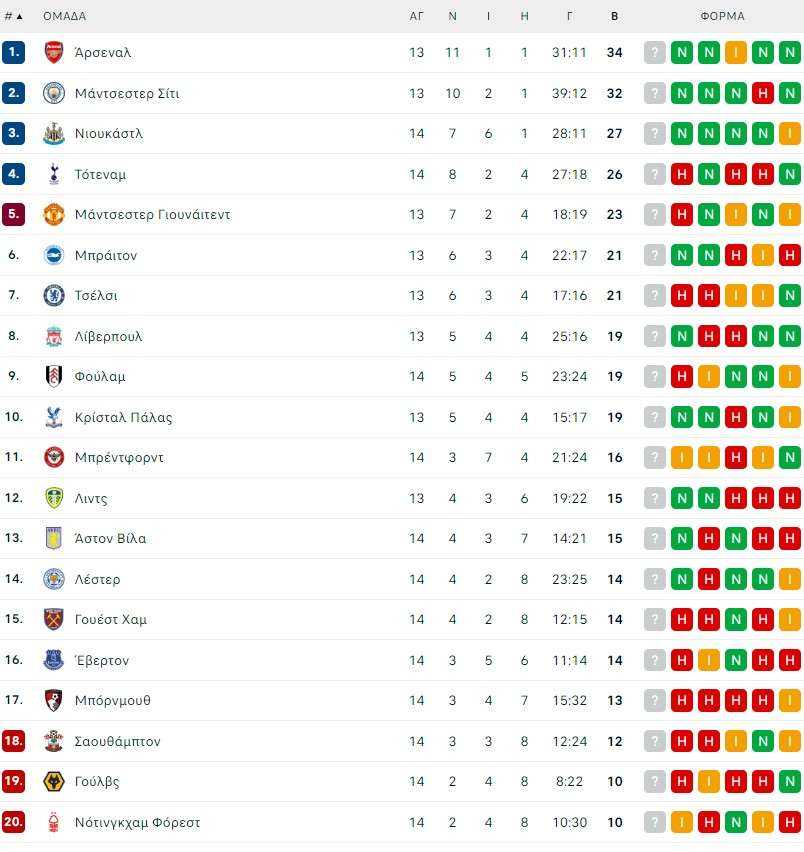
Task: Click Arsenal's orange draw form badge
Action: 736,53
